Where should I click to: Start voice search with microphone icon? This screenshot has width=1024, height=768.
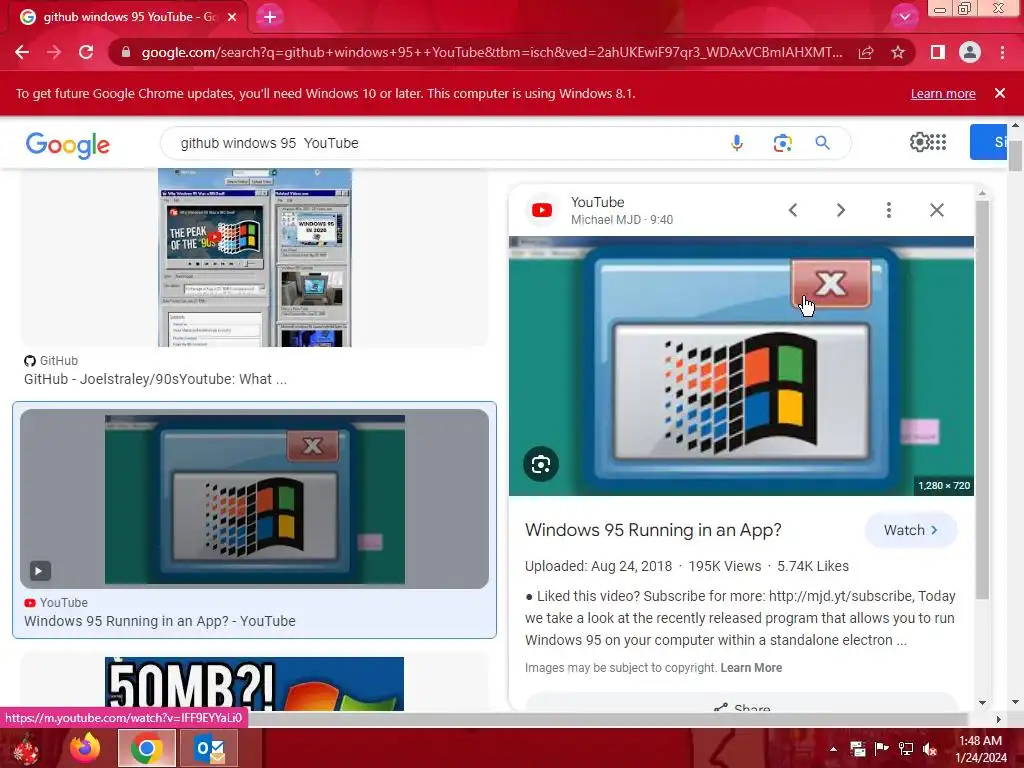[737, 142]
